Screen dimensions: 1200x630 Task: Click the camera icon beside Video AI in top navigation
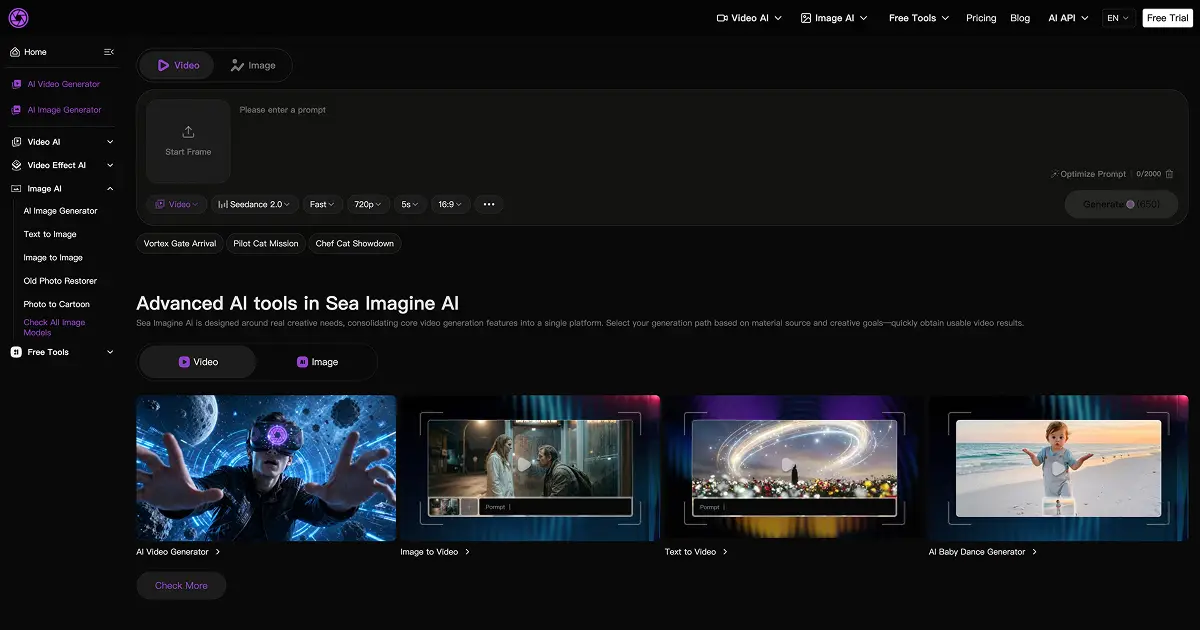tap(722, 18)
